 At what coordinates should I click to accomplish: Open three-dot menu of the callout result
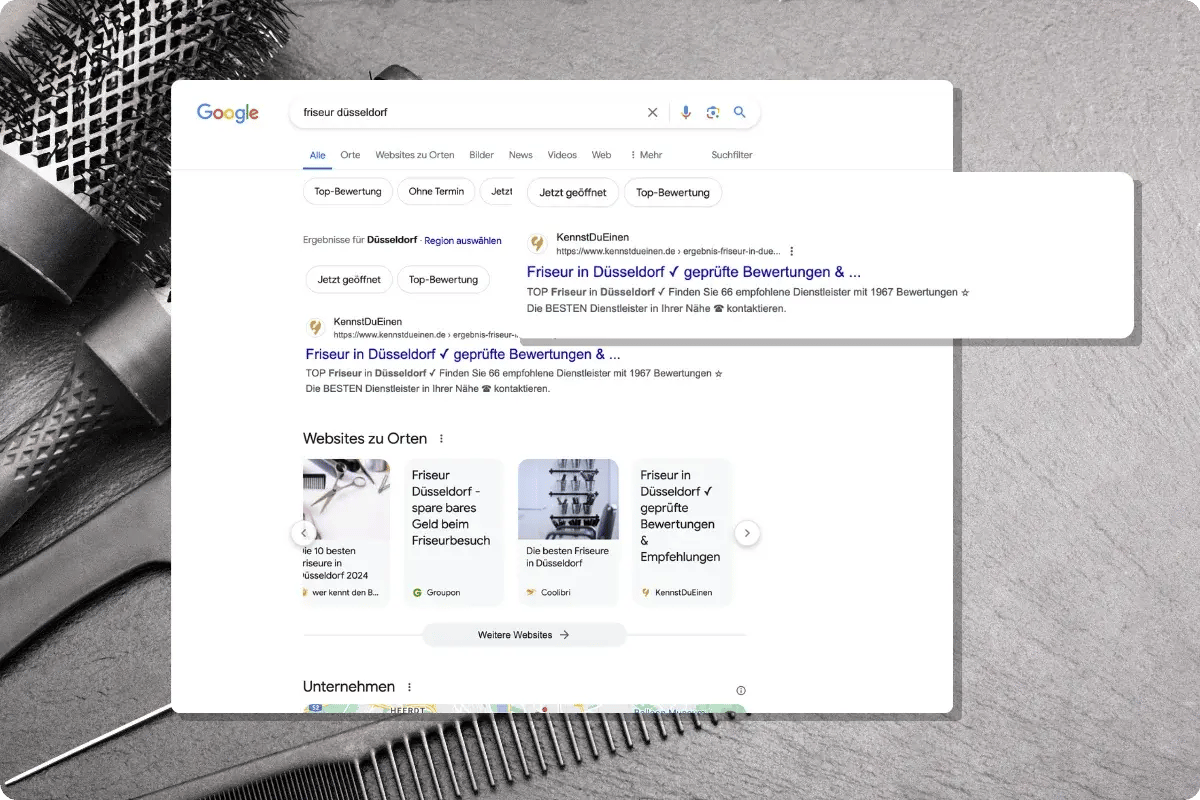point(792,252)
